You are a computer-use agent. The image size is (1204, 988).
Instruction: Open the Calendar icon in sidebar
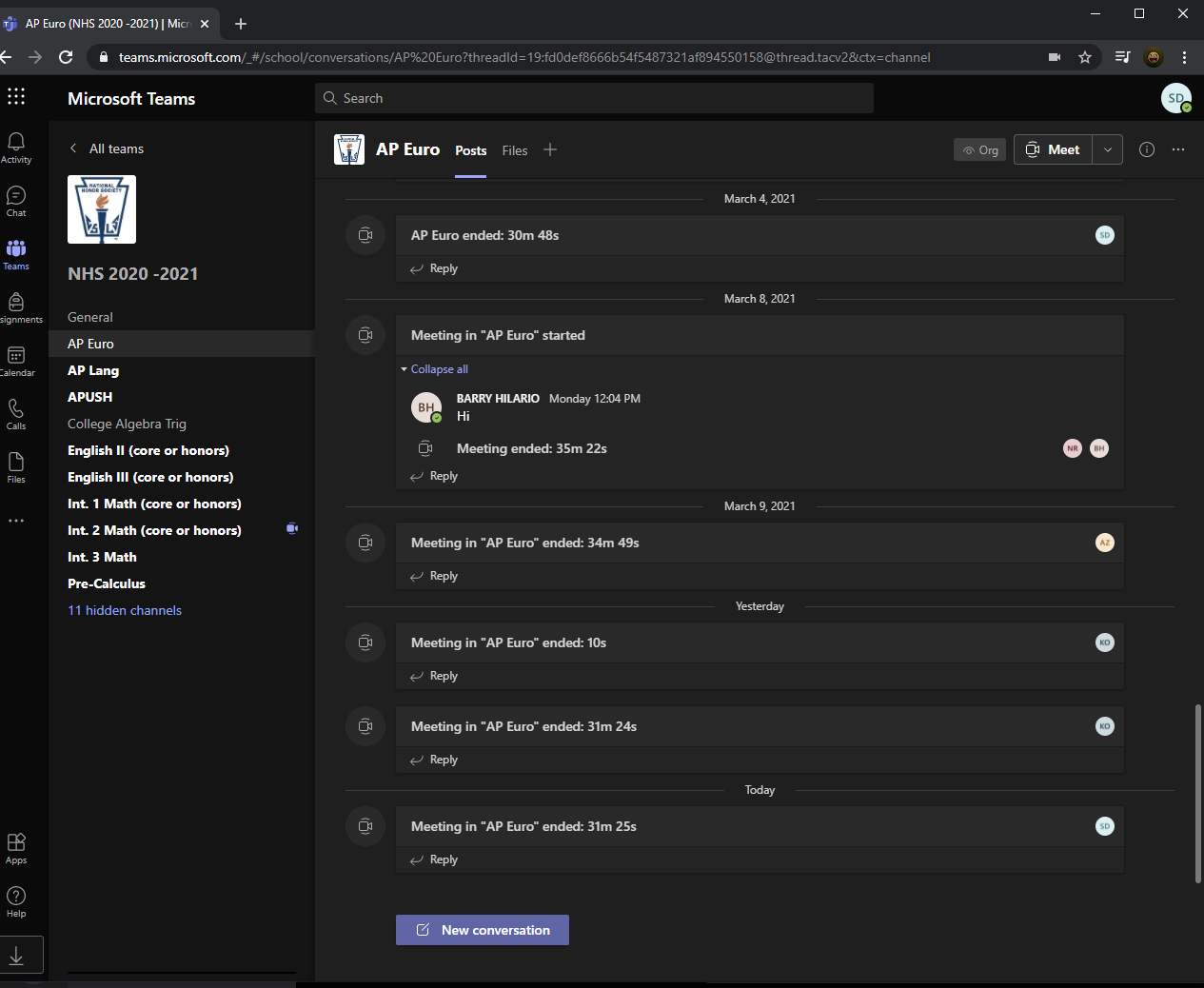[x=16, y=356]
